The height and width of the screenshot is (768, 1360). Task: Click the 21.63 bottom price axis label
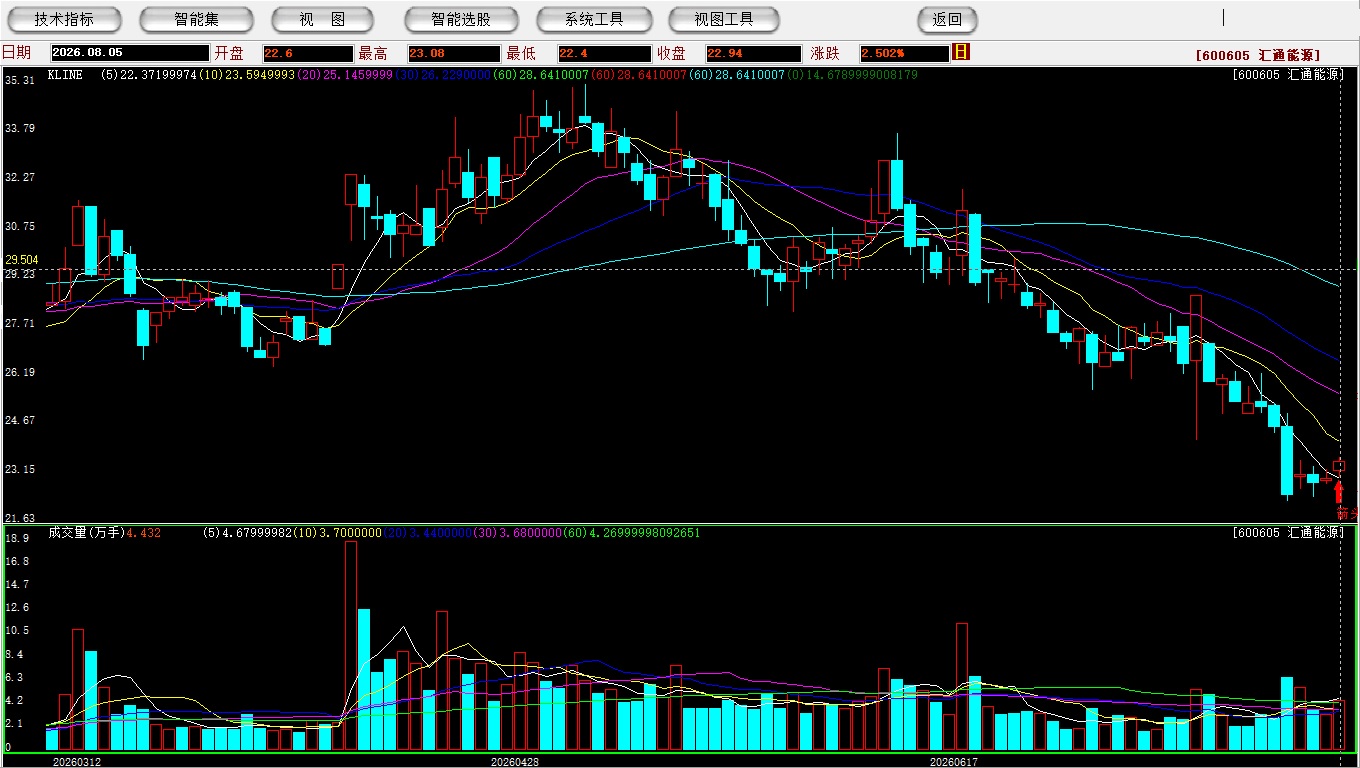20,518
